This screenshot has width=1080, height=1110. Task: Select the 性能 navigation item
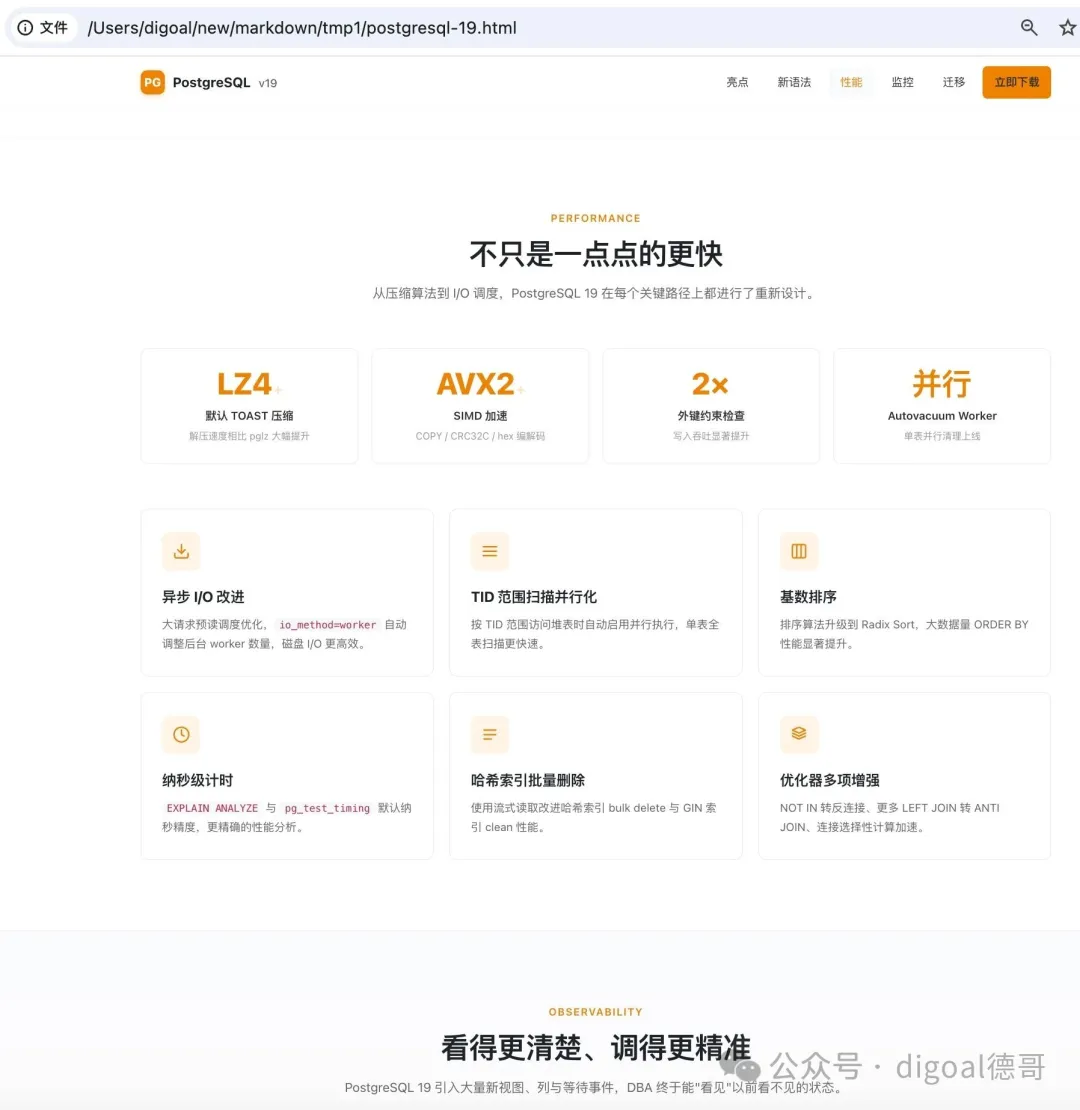(851, 82)
